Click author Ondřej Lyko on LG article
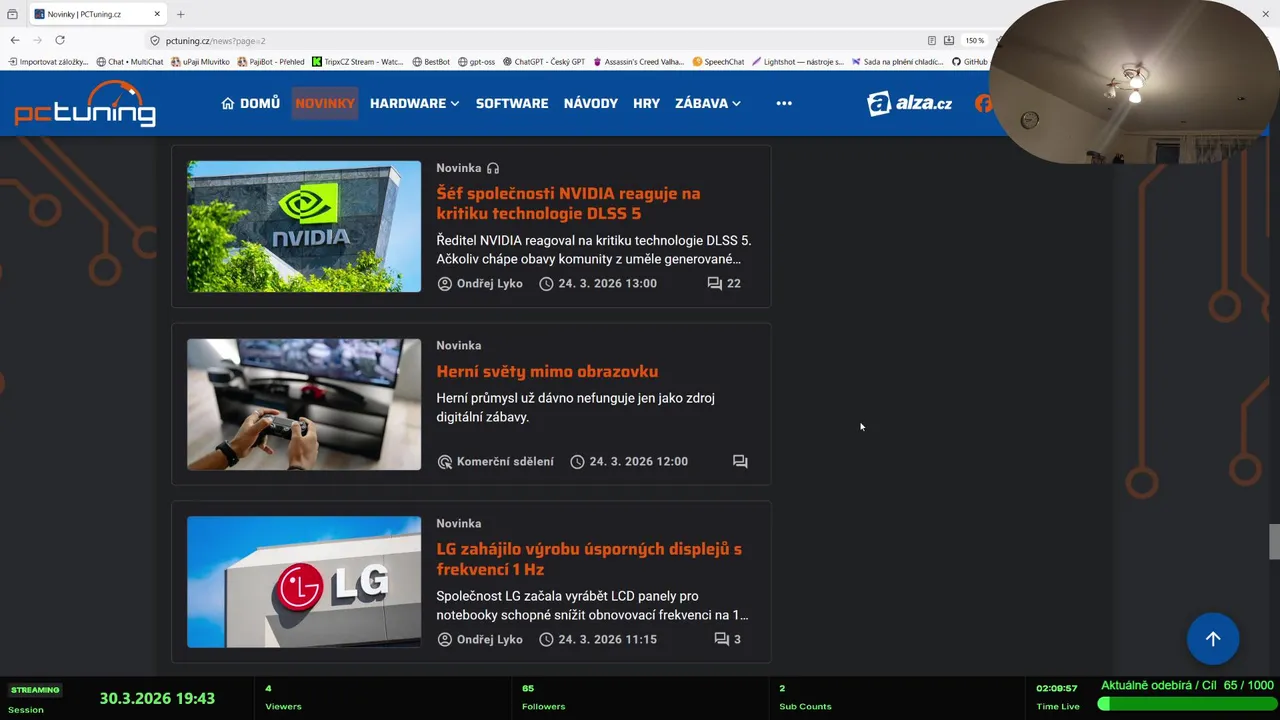Image resolution: width=1280 pixels, height=720 pixels. (480, 639)
